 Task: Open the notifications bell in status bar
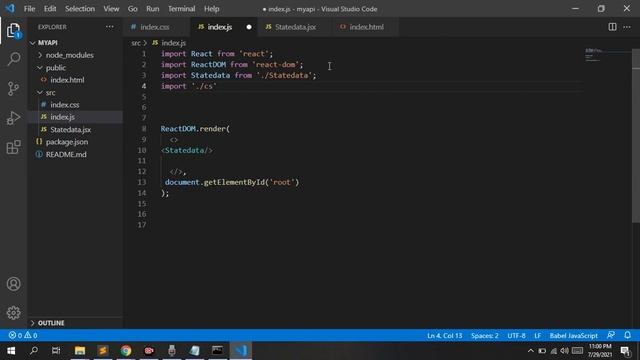627,335
